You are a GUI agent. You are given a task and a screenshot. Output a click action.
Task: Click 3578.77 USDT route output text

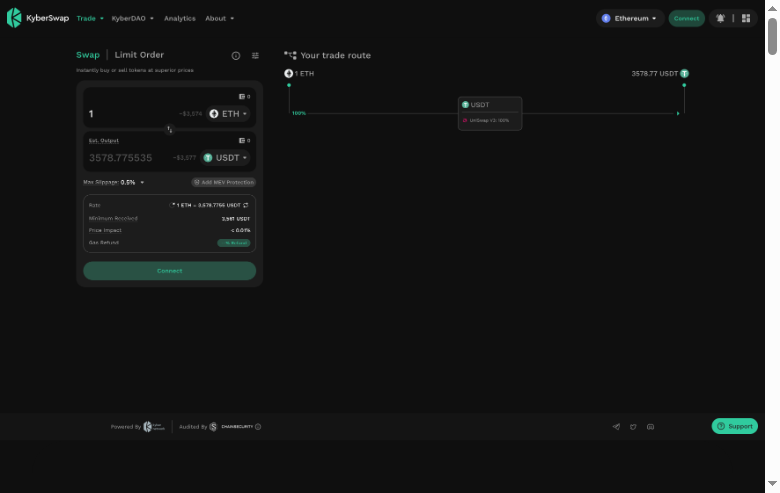(654, 74)
